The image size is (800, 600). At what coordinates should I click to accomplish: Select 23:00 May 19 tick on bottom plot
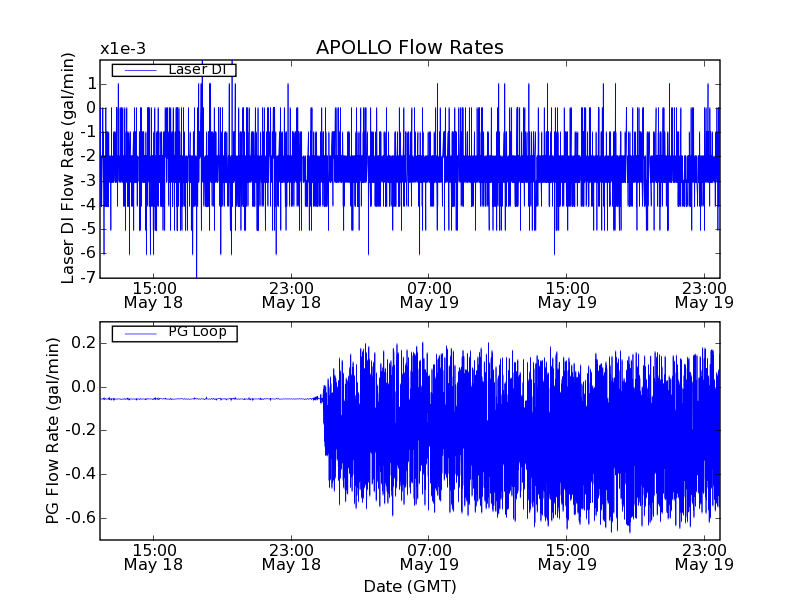[x=705, y=557]
